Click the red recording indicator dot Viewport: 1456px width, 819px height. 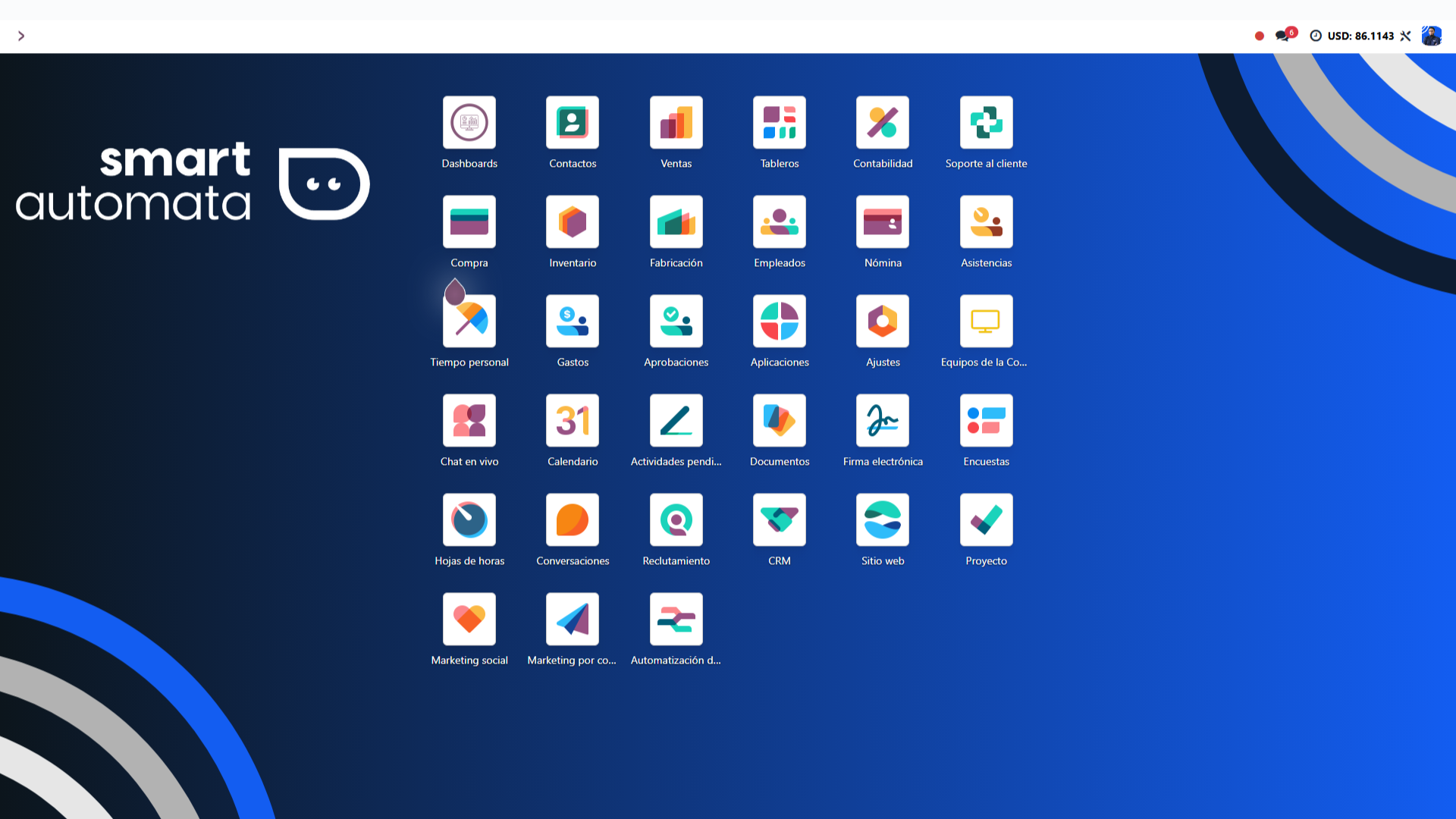point(1260,36)
